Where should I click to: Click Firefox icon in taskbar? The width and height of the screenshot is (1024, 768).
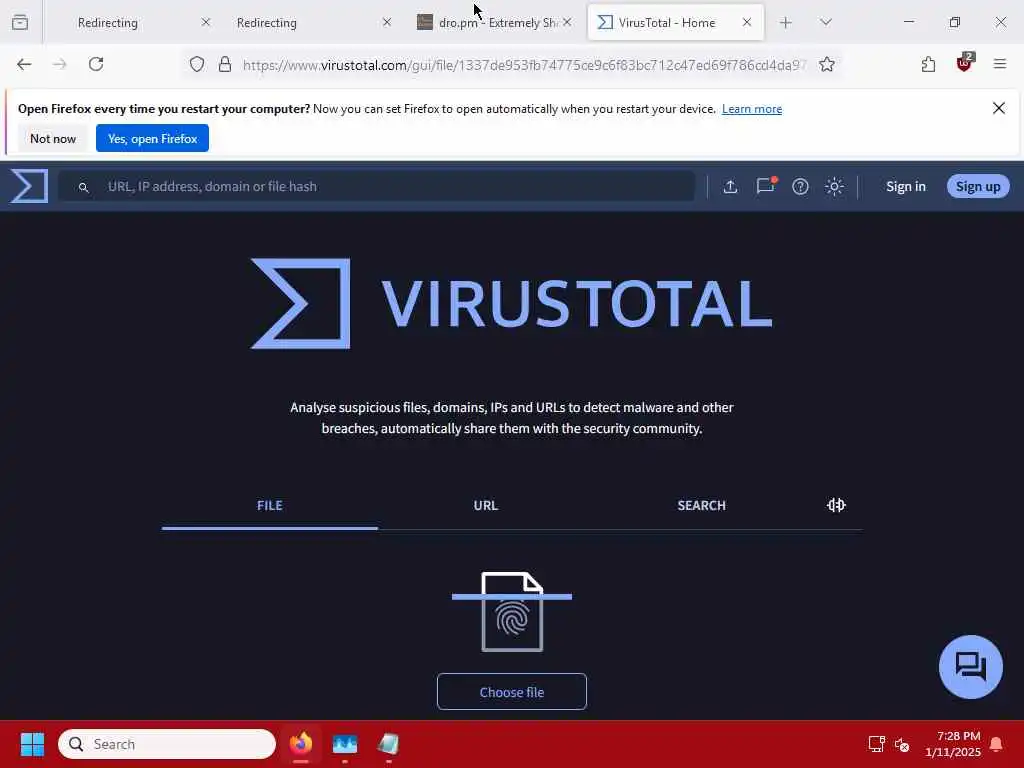click(x=301, y=744)
